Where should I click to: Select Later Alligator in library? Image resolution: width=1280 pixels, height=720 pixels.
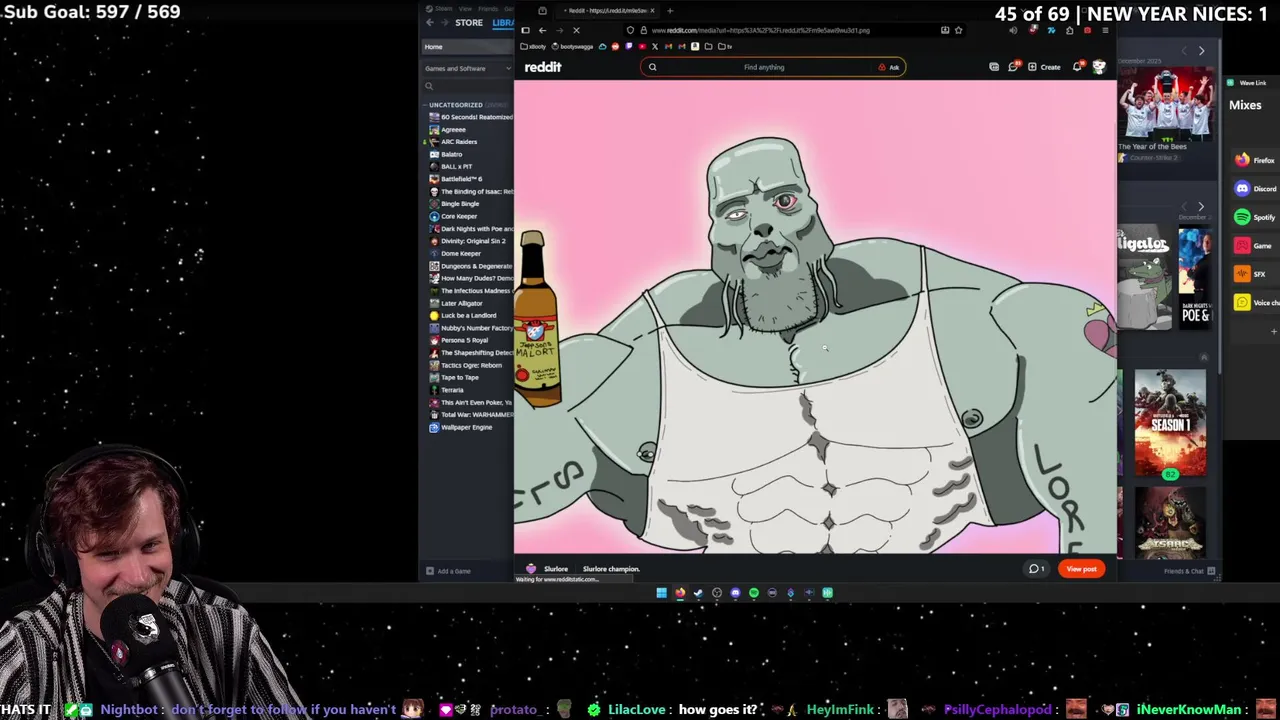tap(461, 303)
